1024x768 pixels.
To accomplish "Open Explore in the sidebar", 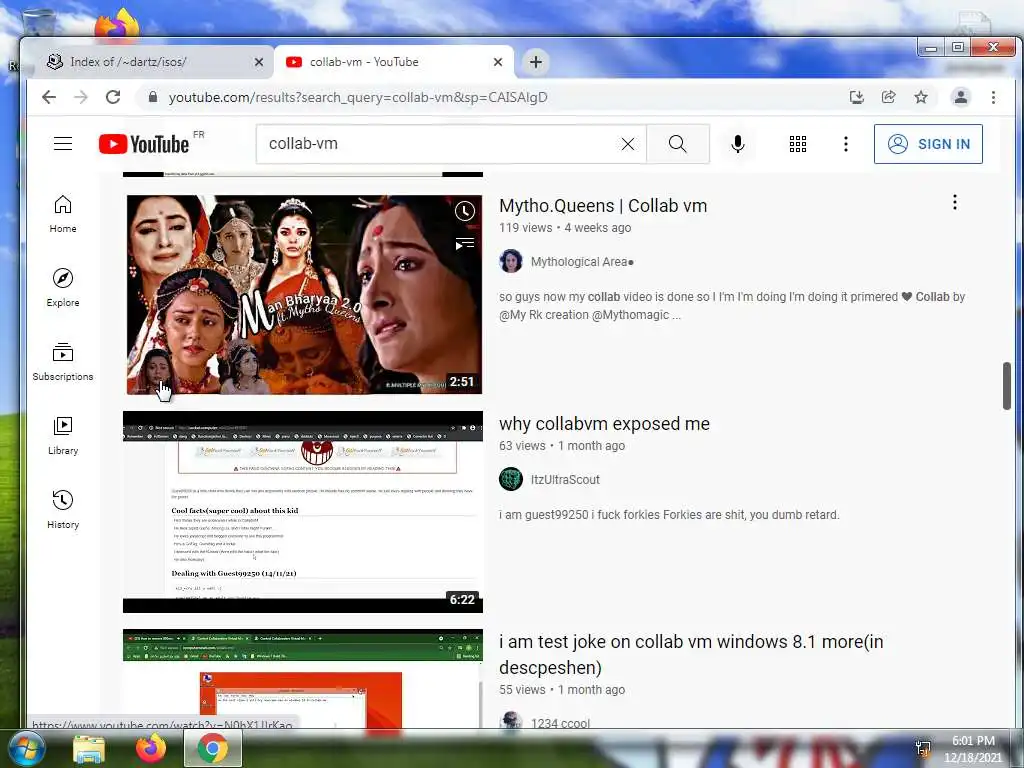I will (63, 288).
